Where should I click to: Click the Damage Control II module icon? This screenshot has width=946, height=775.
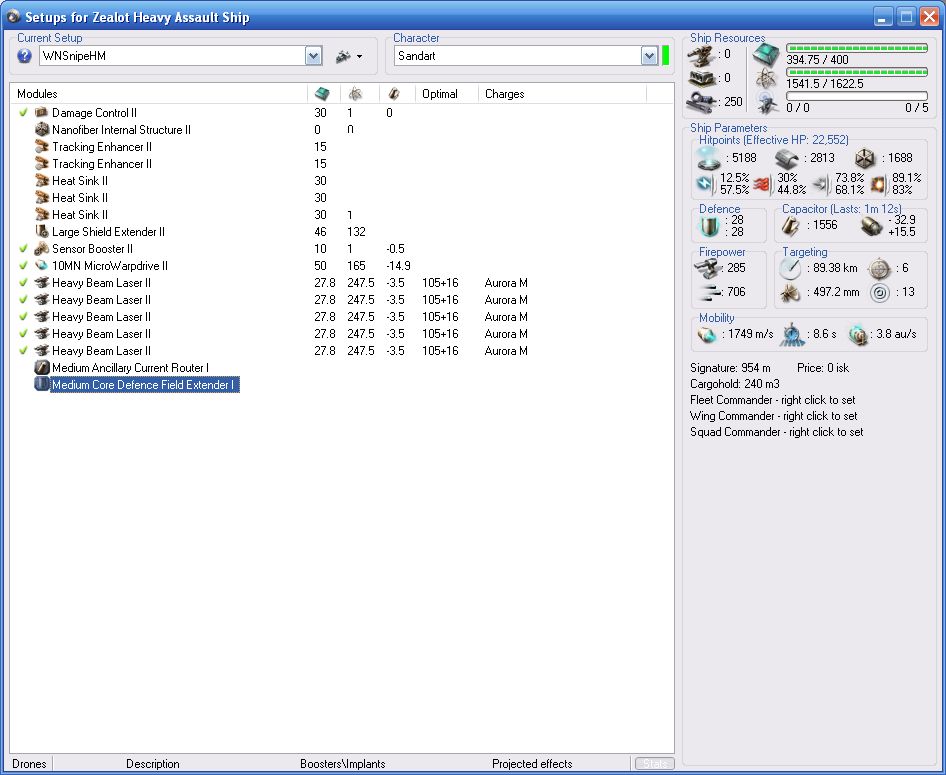tap(42, 112)
